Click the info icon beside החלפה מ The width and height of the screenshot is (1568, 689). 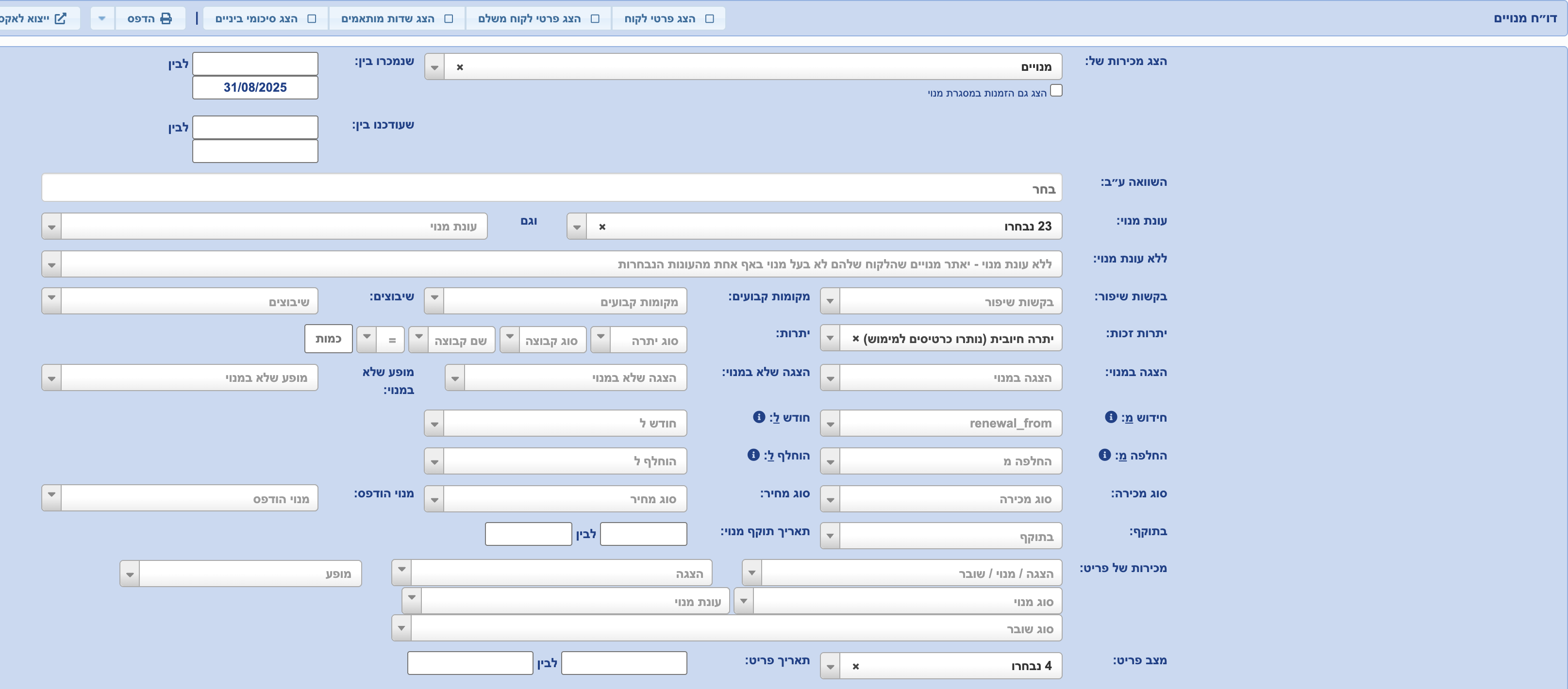coord(1105,455)
